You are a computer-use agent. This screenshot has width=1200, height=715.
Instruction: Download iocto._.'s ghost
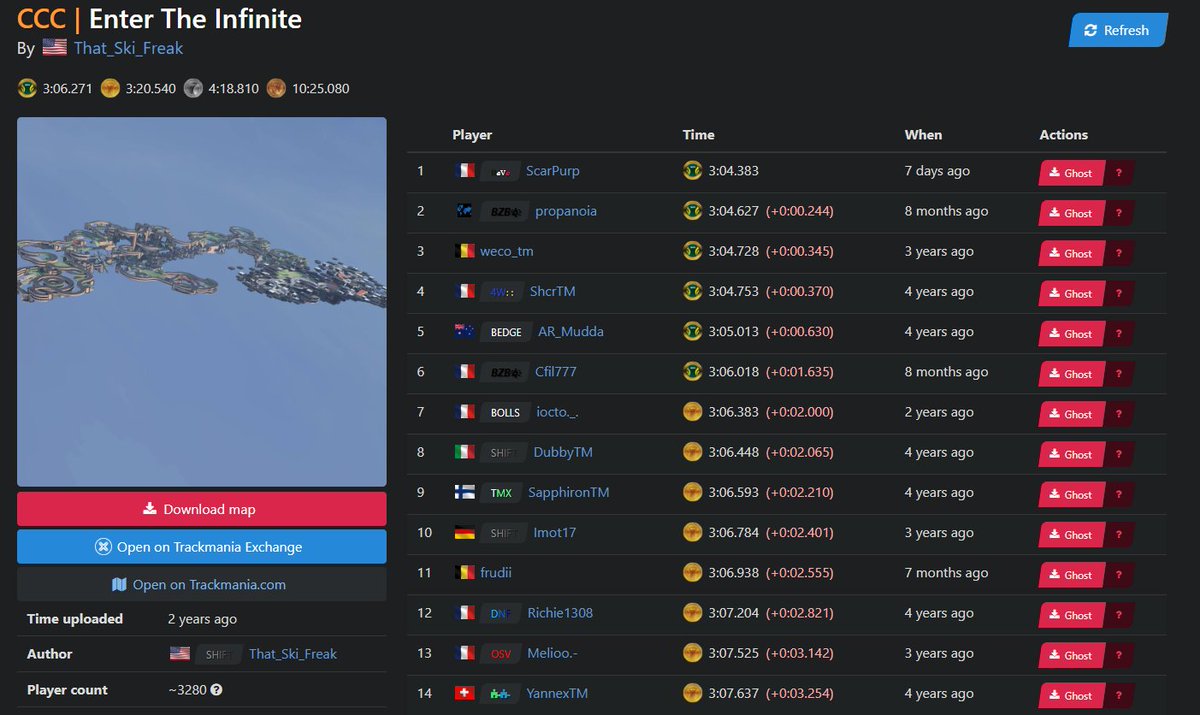pyautogui.click(x=1070, y=414)
